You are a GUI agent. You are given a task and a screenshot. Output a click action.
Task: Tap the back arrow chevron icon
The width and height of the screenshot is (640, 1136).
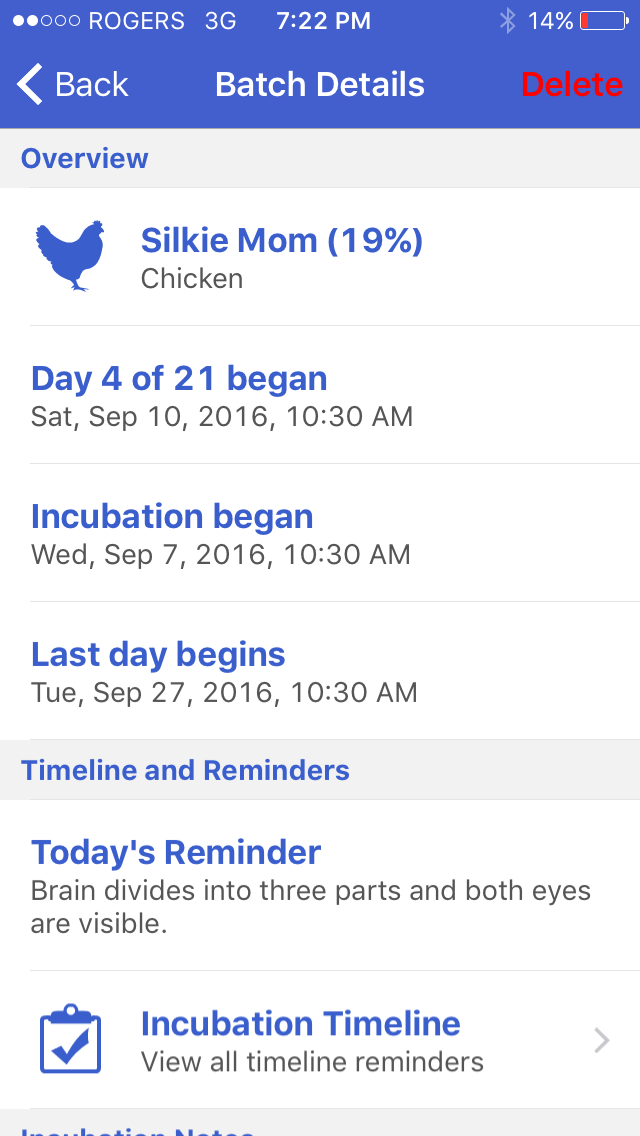click(30, 85)
